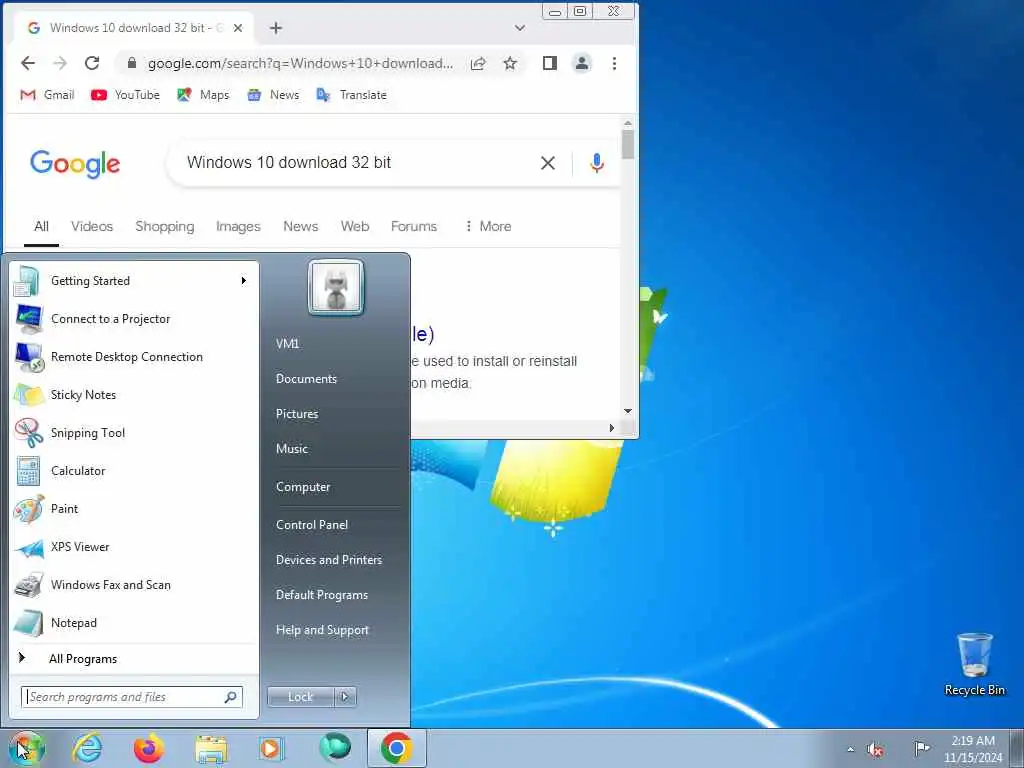Image resolution: width=1024 pixels, height=768 pixels.
Task: Open the Recycle Bin desktop icon
Action: 974,664
